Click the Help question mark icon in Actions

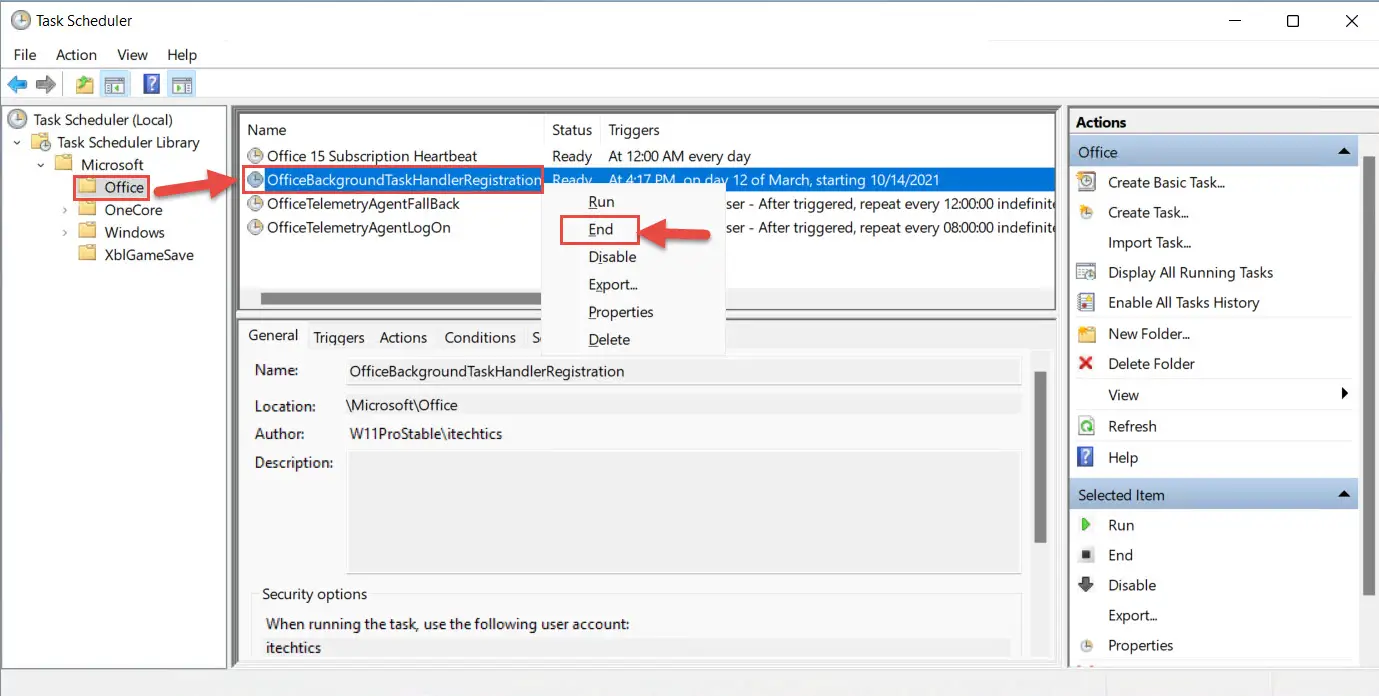click(1086, 457)
